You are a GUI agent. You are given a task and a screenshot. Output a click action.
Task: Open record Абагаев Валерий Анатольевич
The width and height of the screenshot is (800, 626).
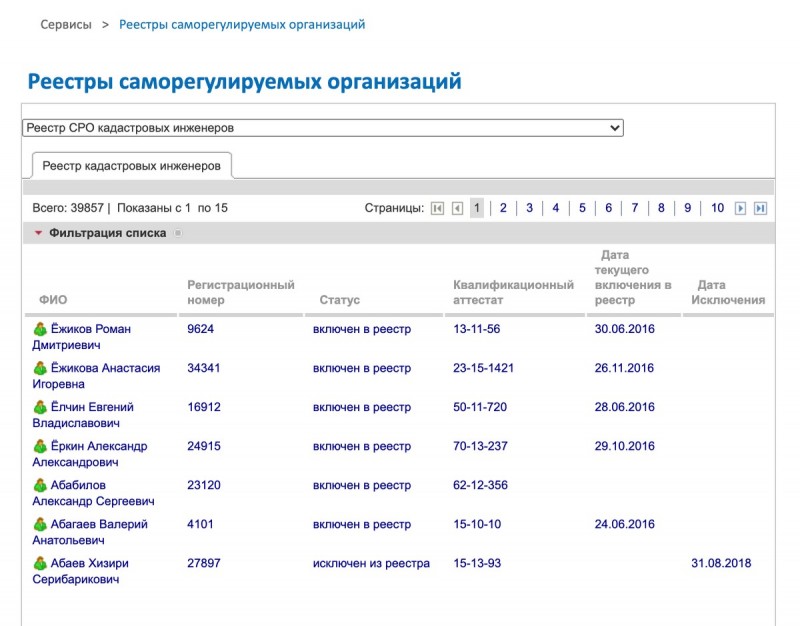click(x=90, y=532)
